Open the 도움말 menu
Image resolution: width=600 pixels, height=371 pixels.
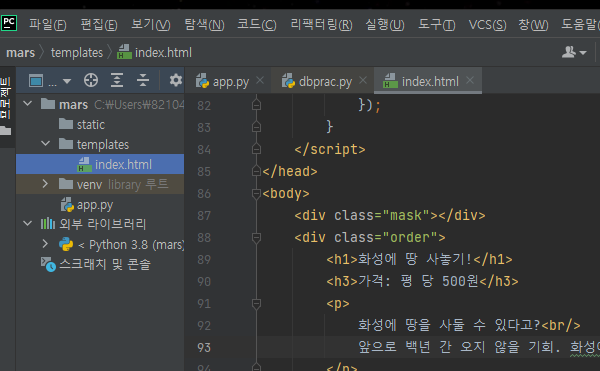(x=580, y=24)
